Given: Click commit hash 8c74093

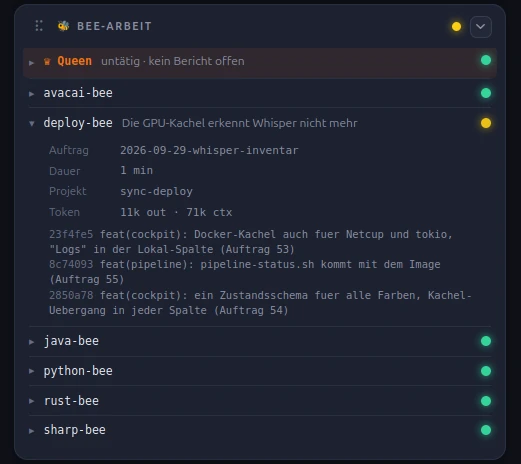Looking at the screenshot, I should 71,264.
